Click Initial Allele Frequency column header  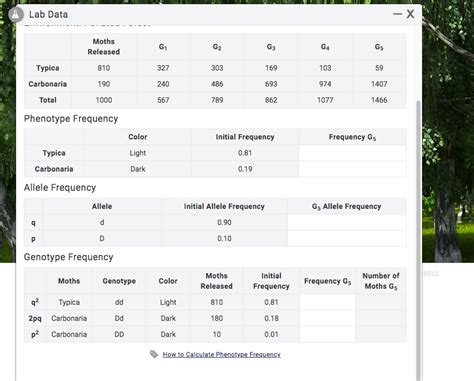[224, 206]
